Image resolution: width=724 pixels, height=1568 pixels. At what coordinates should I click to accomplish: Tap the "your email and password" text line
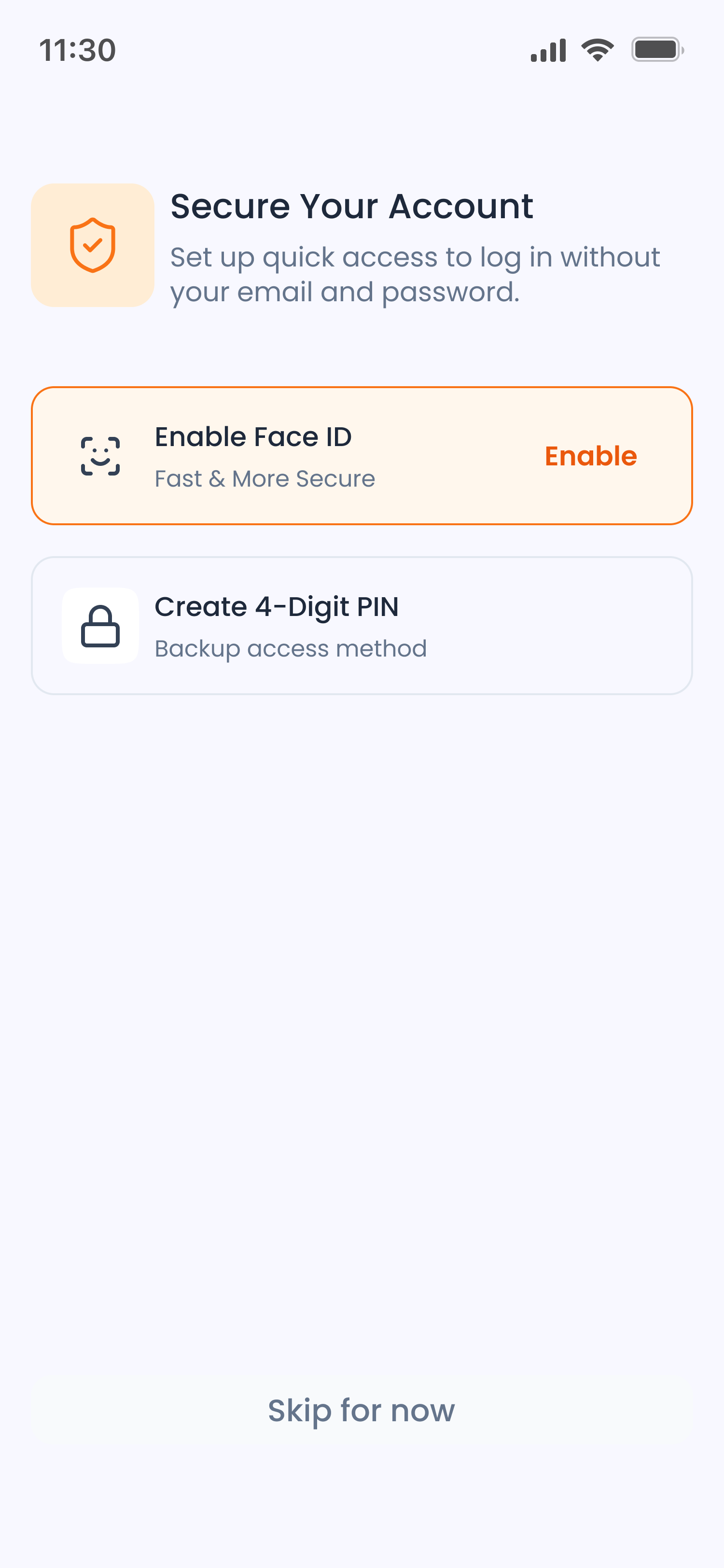click(344, 292)
